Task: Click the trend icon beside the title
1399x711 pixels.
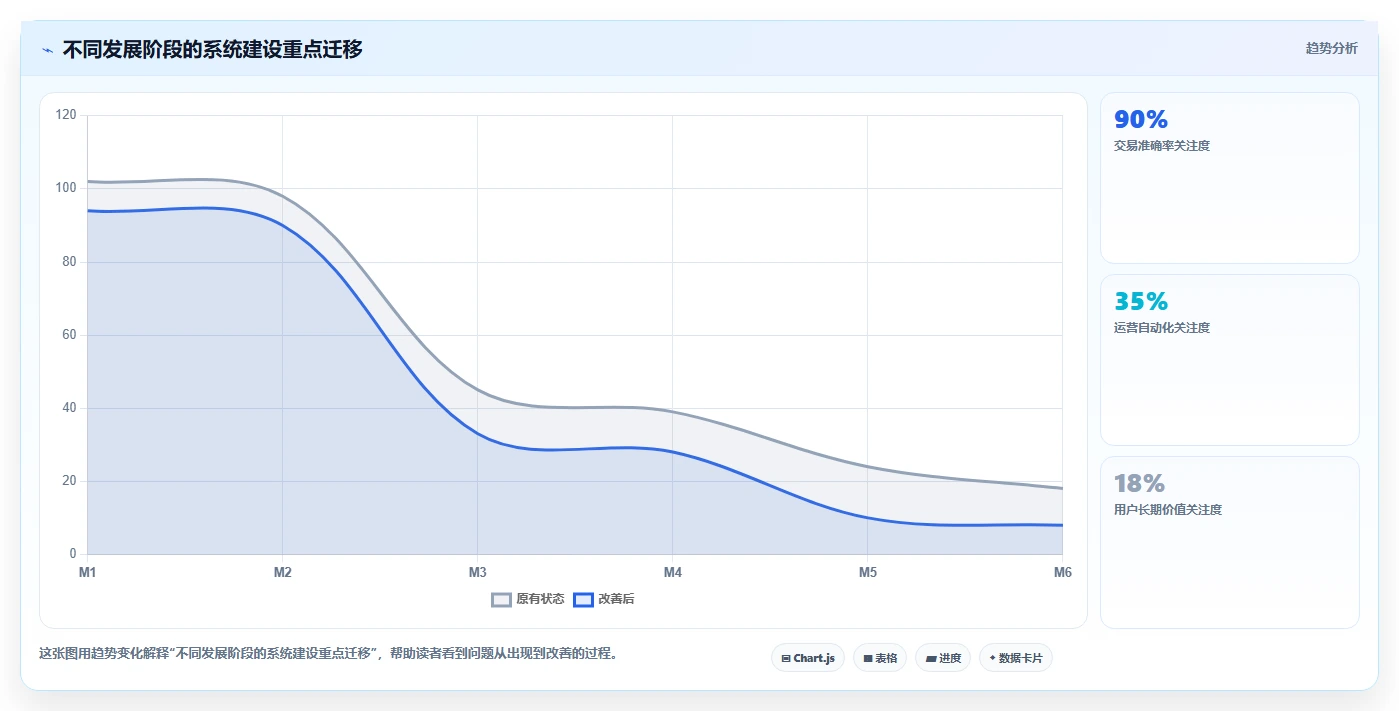Action: coord(47,49)
